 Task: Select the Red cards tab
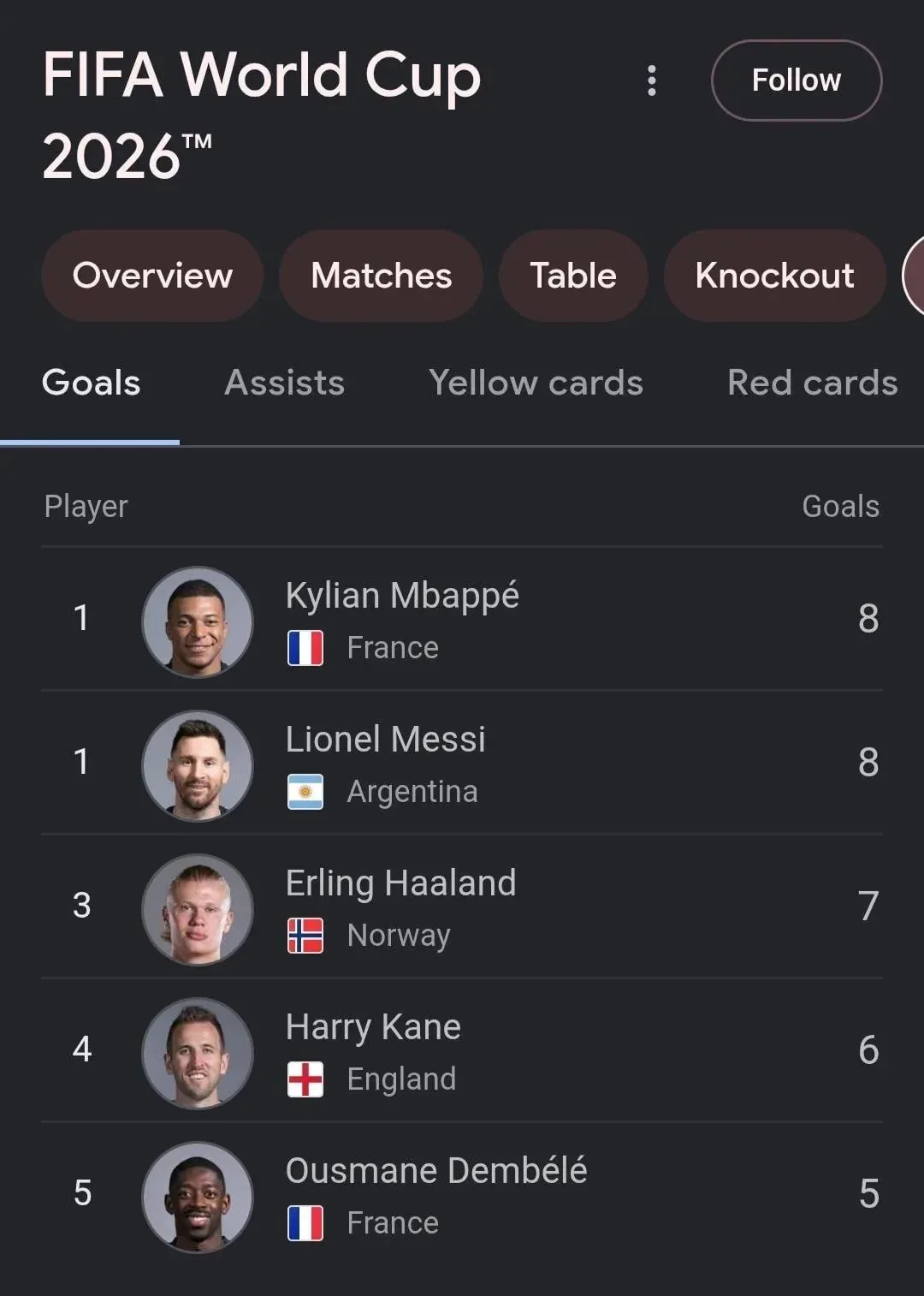[x=813, y=383]
